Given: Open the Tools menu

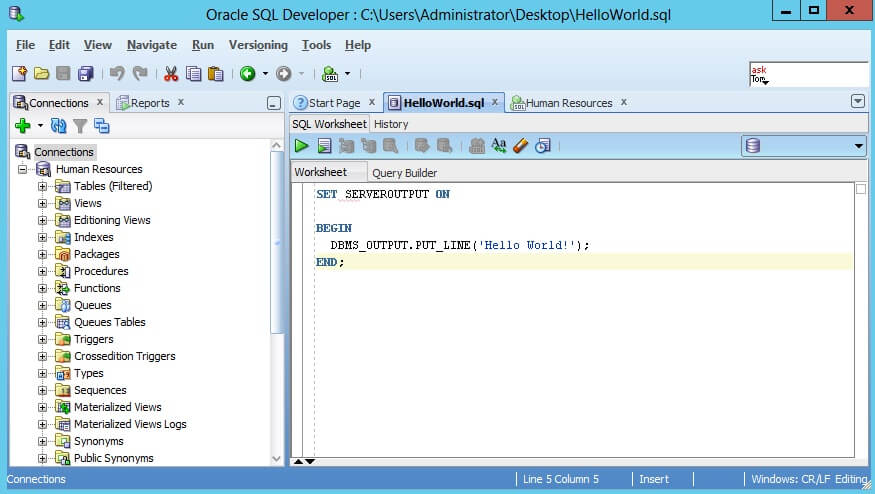Looking at the screenshot, I should (316, 45).
